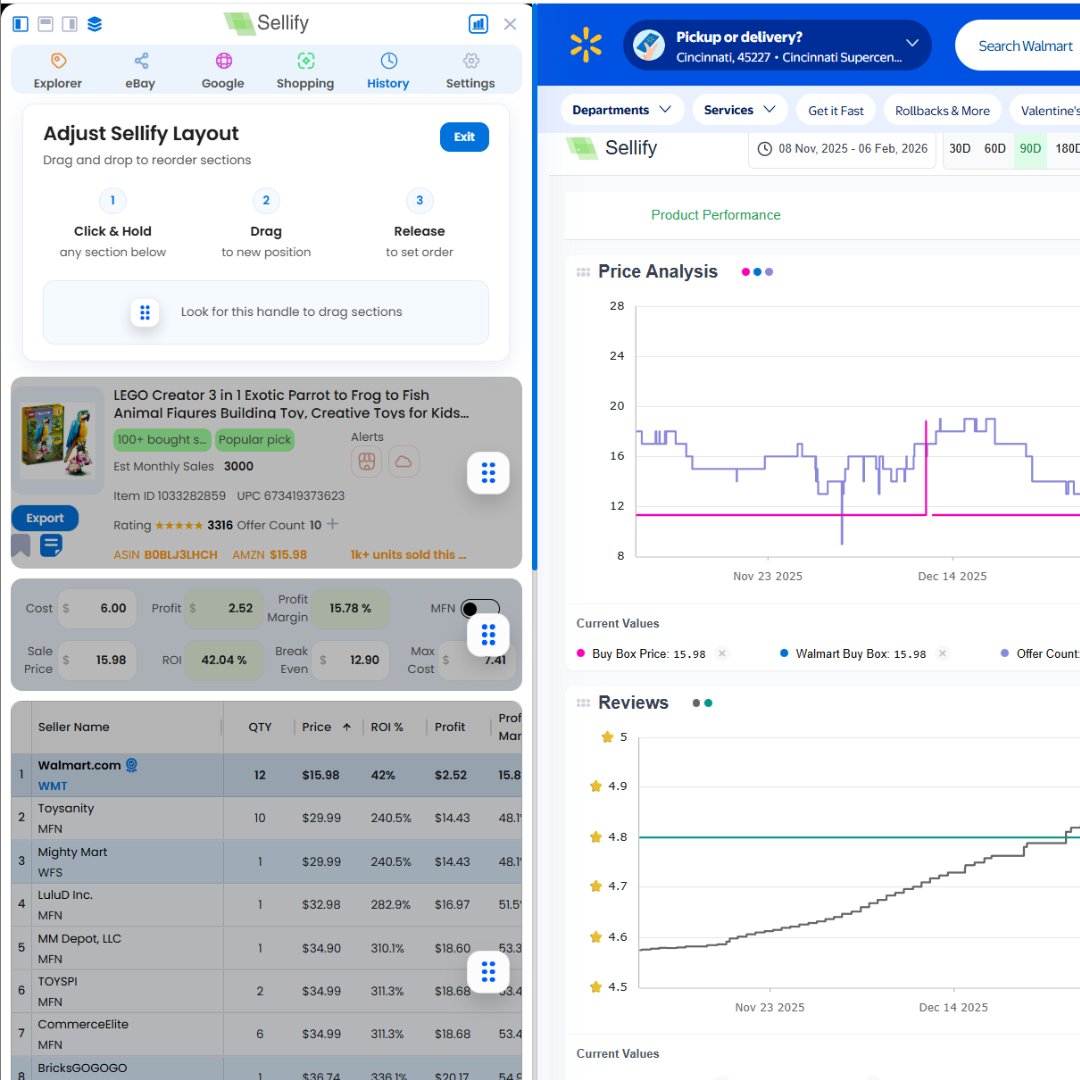Grab the Price Analysis section drag handle
Screen dimensions: 1080x1080
tap(583, 272)
